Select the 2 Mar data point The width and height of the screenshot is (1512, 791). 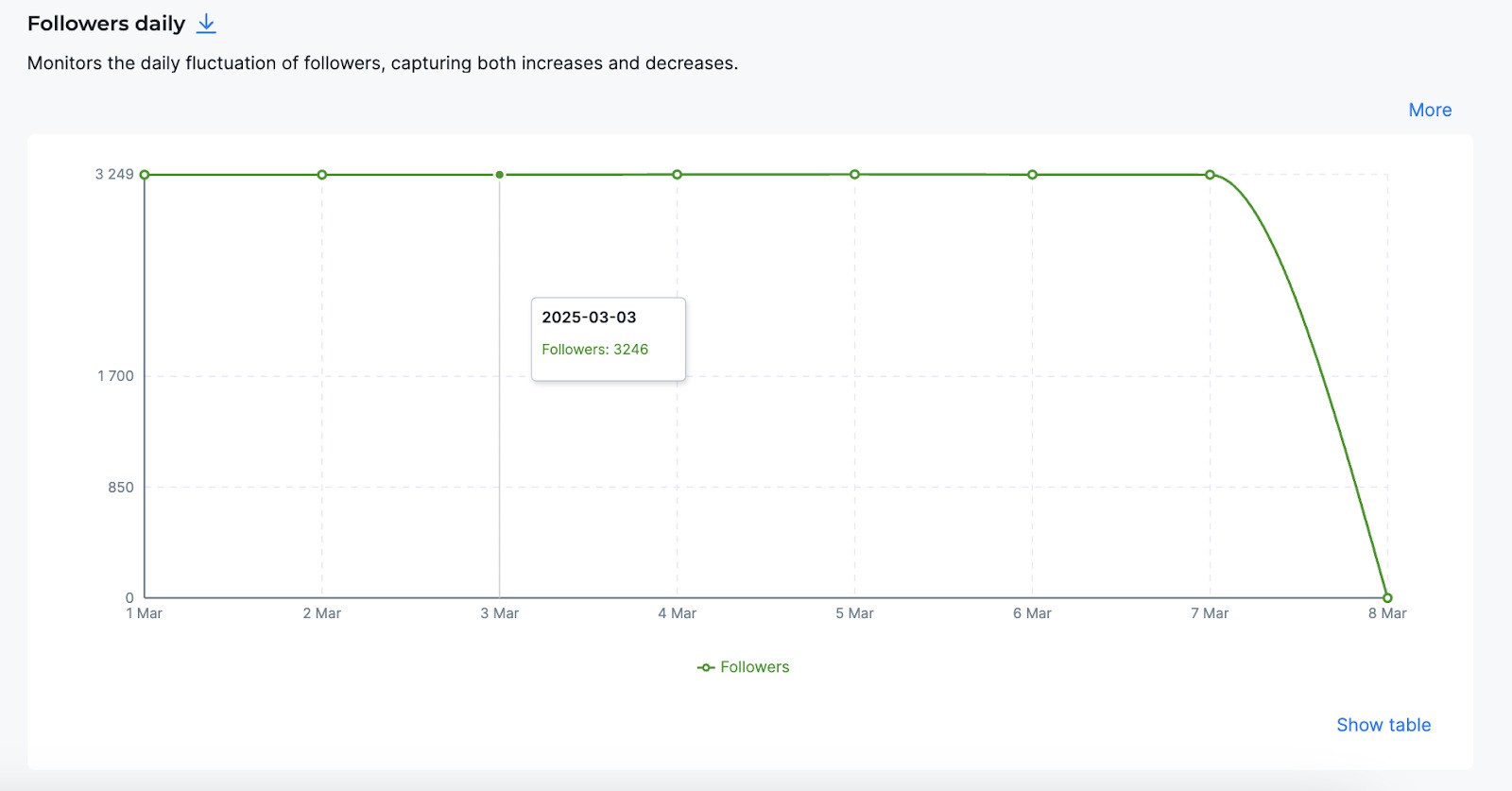point(322,175)
